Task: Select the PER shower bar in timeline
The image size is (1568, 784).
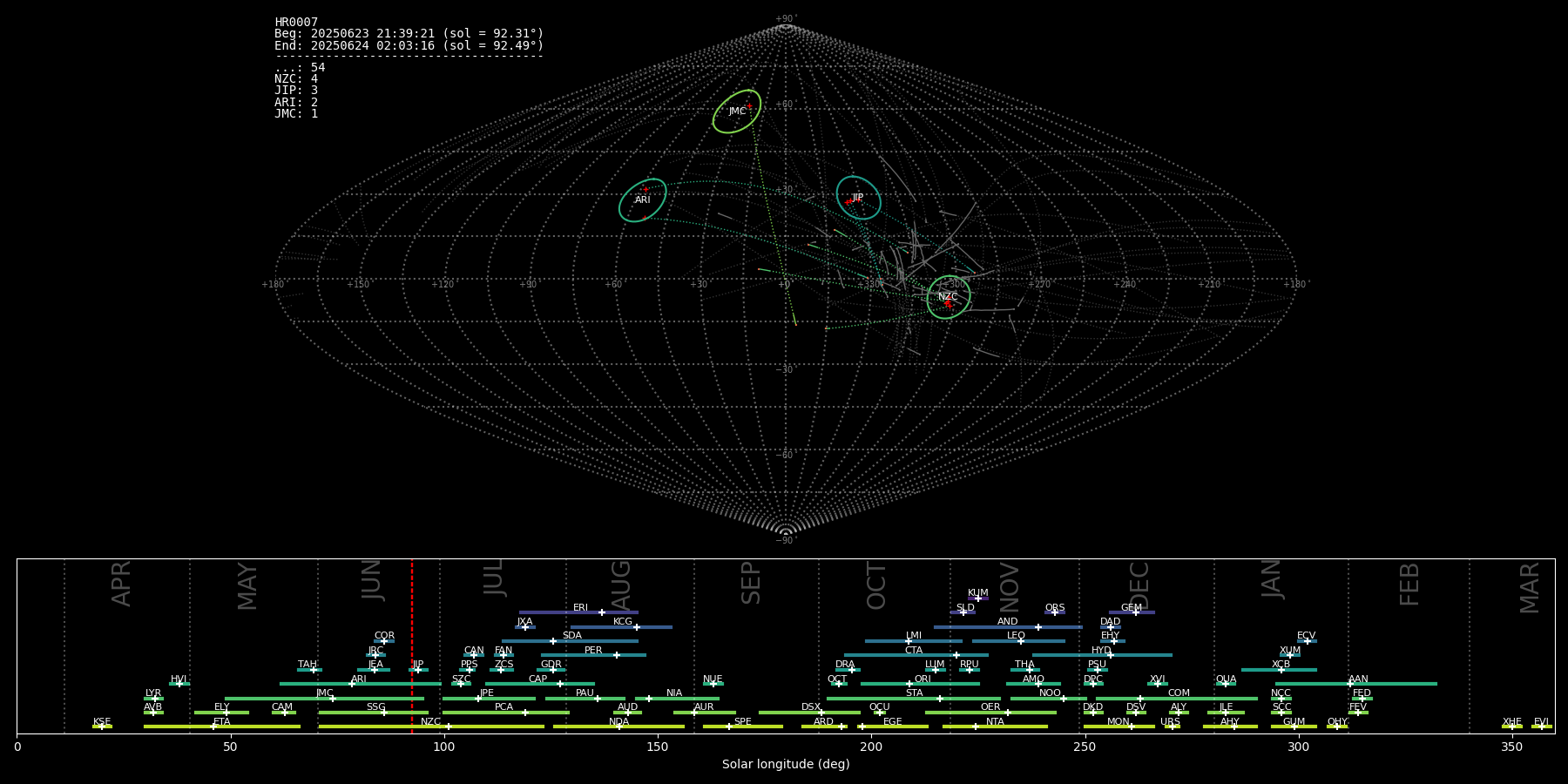Action: click(x=593, y=655)
